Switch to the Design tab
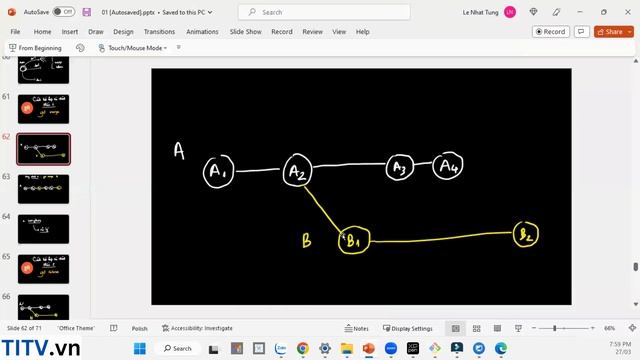Image resolution: width=640 pixels, height=360 pixels. coord(123,31)
